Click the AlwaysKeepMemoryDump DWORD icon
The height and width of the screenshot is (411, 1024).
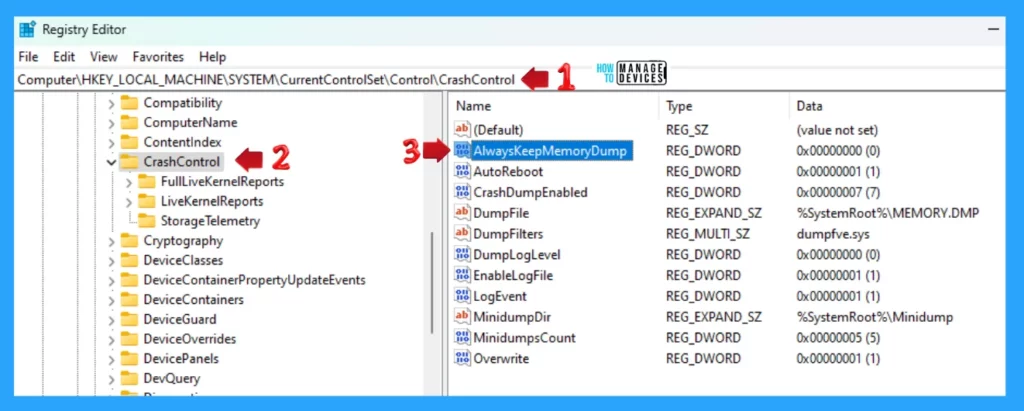[x=462, y=151]
